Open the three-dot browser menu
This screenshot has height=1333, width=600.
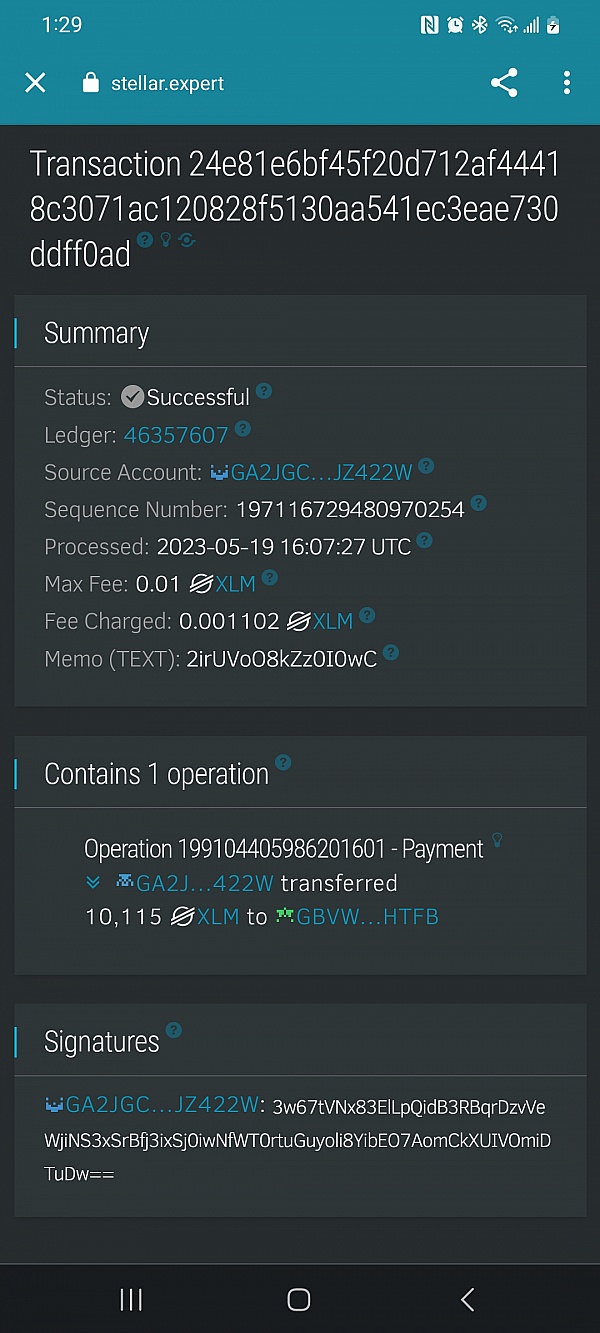[566, 83]
